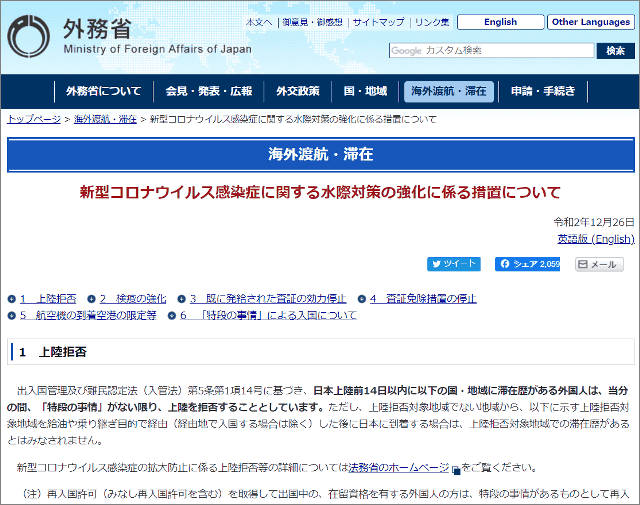Click external link icon after 法務省のホームページ
640x505 pixels.
[456, 468]
